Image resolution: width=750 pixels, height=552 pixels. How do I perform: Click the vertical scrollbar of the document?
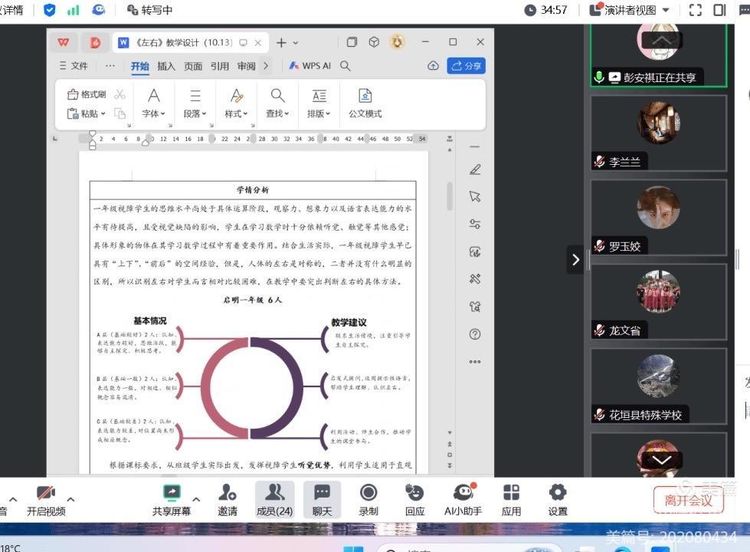tap(450, 196)
